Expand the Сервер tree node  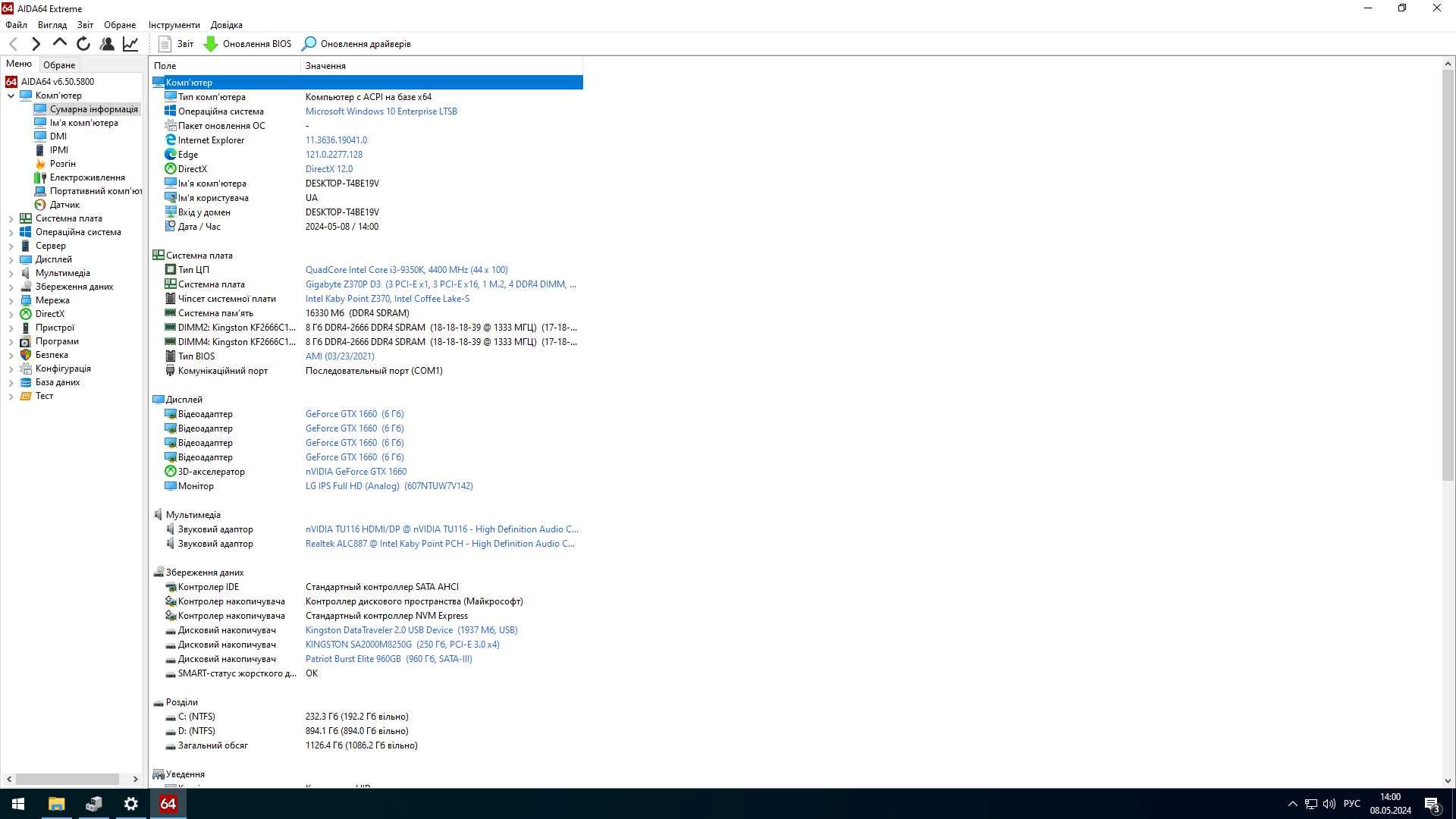point(11,246)
